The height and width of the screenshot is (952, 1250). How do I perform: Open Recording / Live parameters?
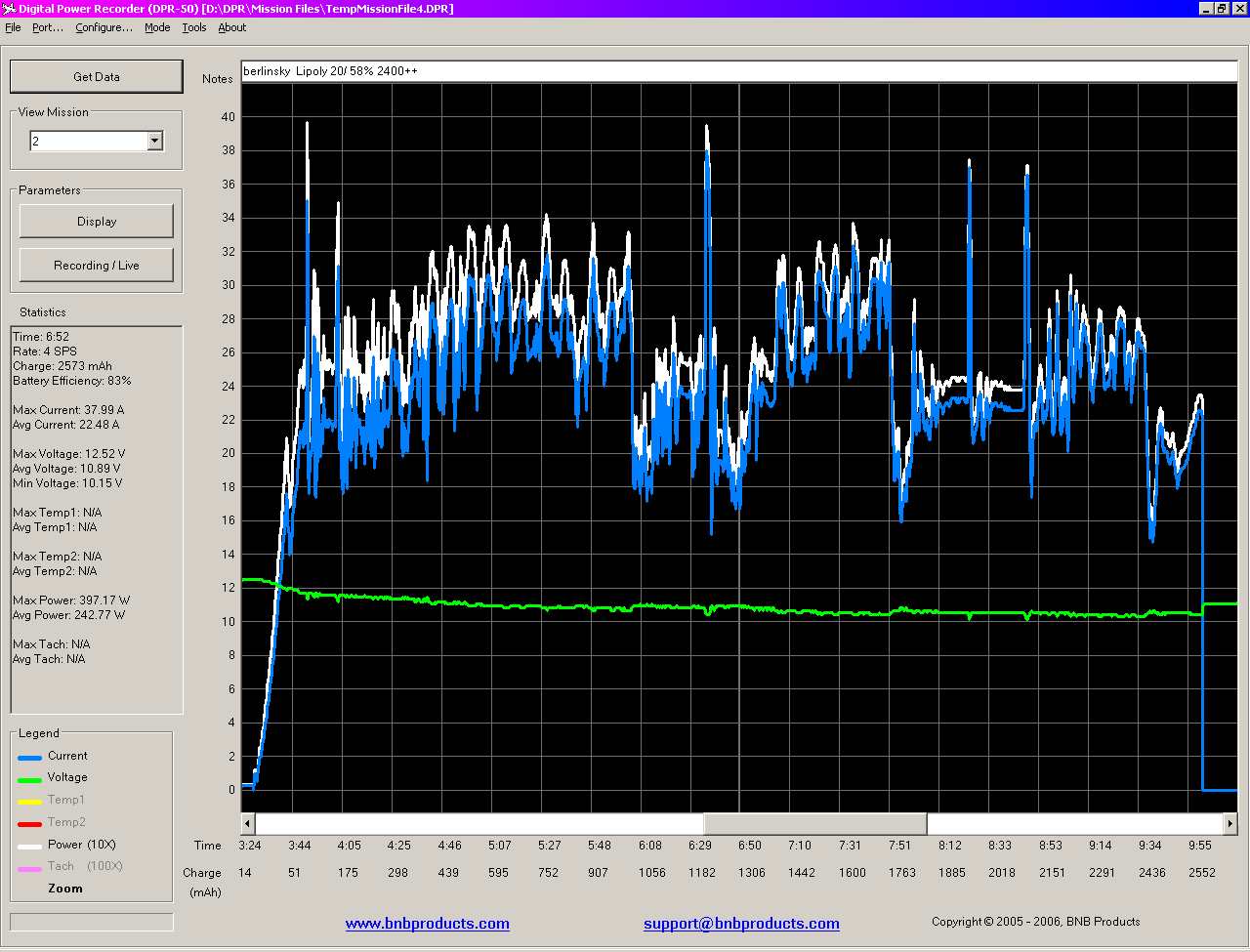pos(97,266)
